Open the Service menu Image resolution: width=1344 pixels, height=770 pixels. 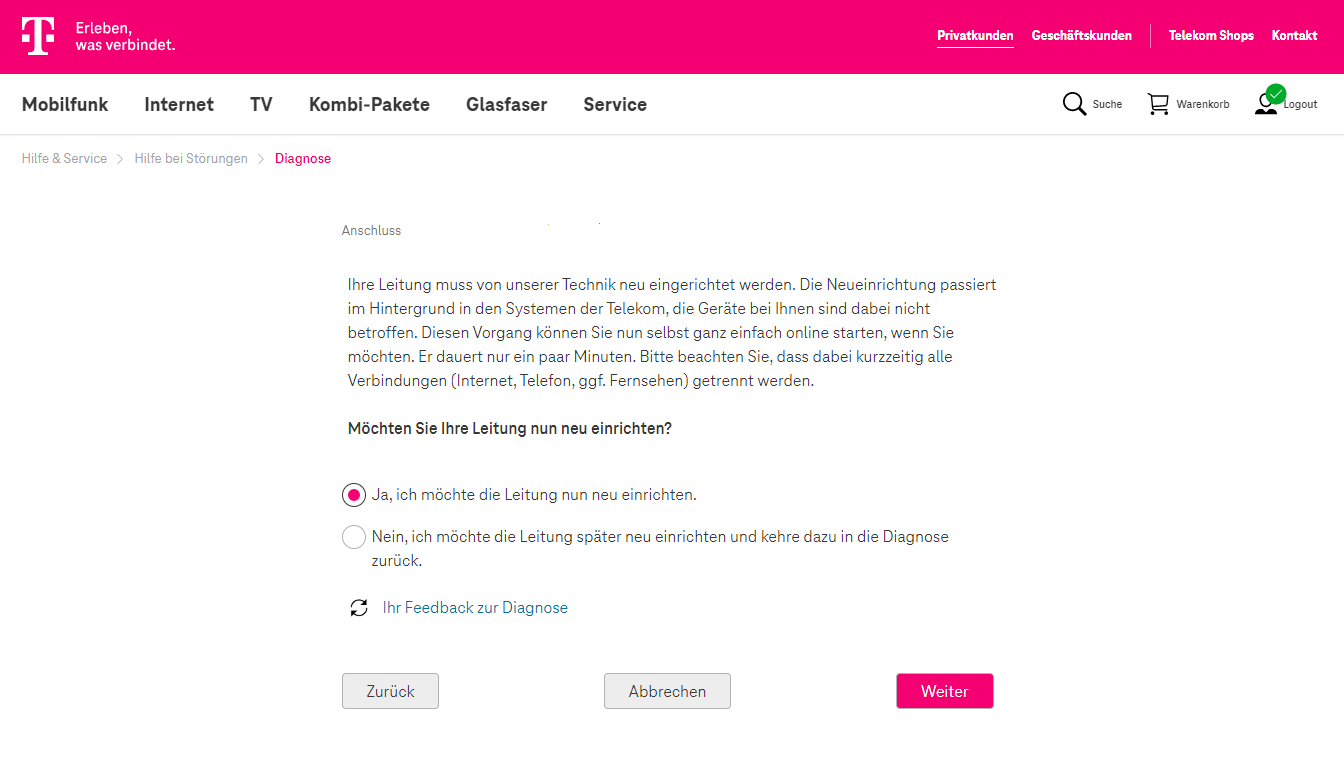tap(615, 104)
